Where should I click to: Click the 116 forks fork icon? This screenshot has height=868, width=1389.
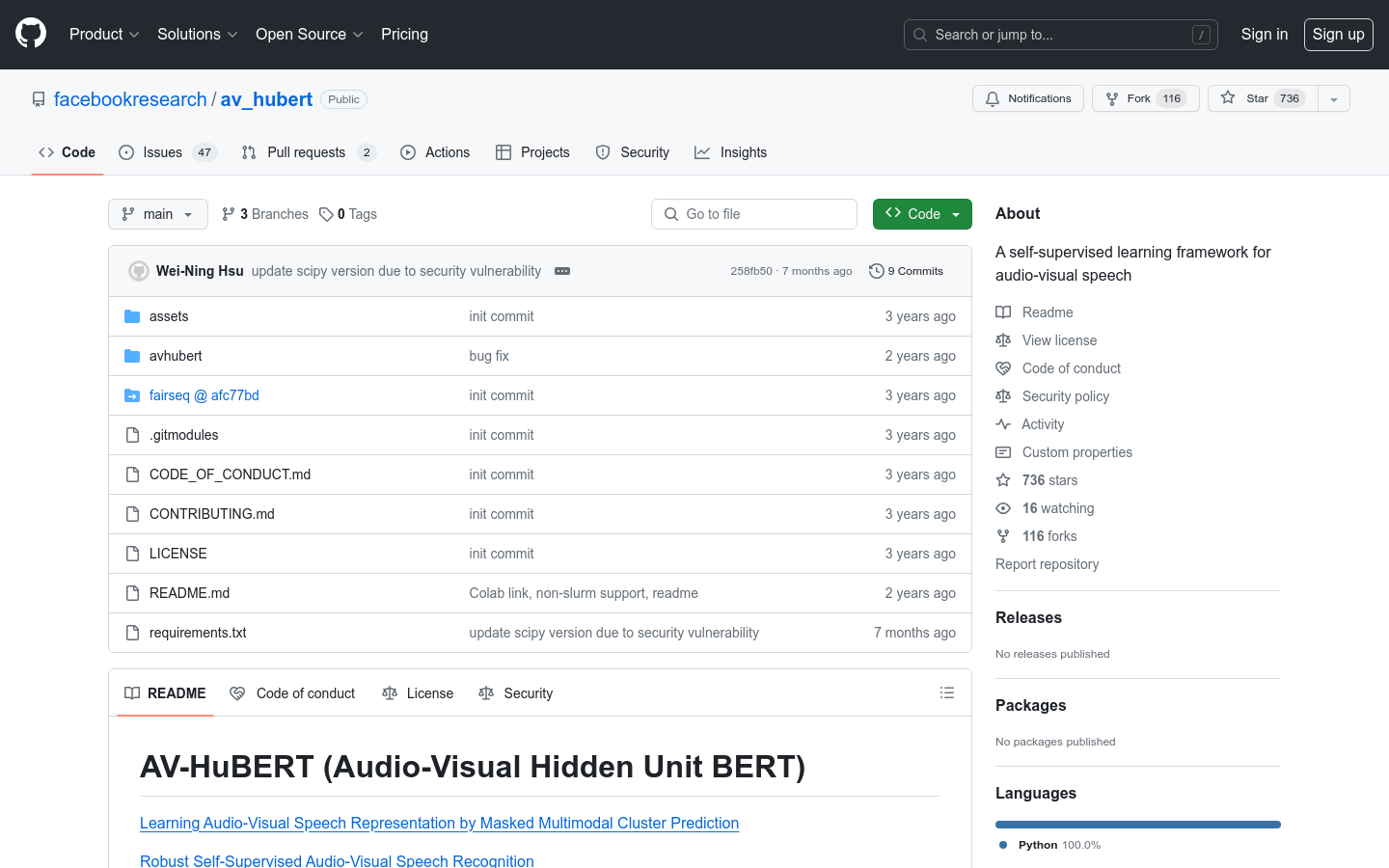click(1003, 536)
